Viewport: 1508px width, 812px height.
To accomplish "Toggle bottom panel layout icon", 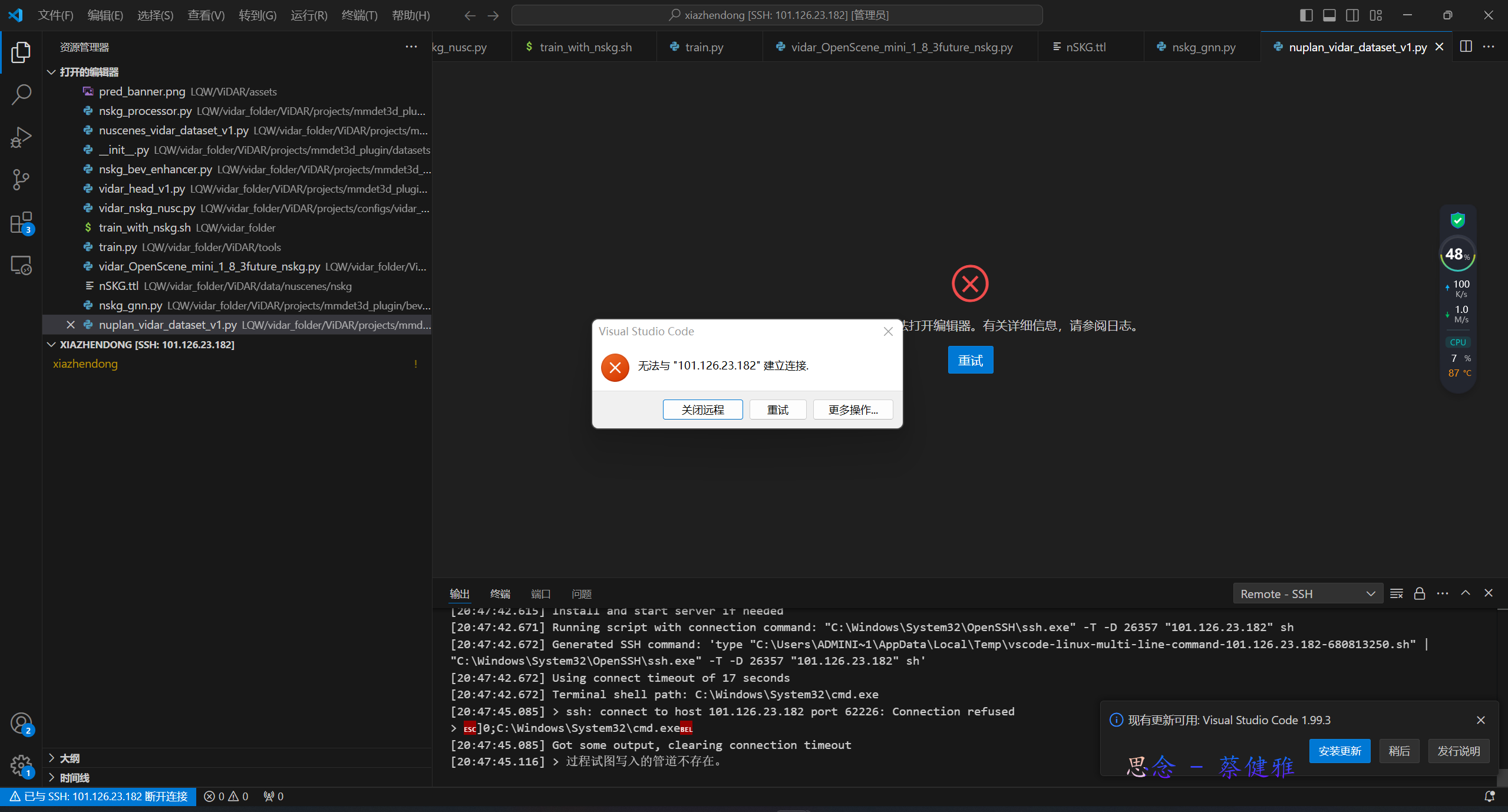I will [x=1329, y=15].
